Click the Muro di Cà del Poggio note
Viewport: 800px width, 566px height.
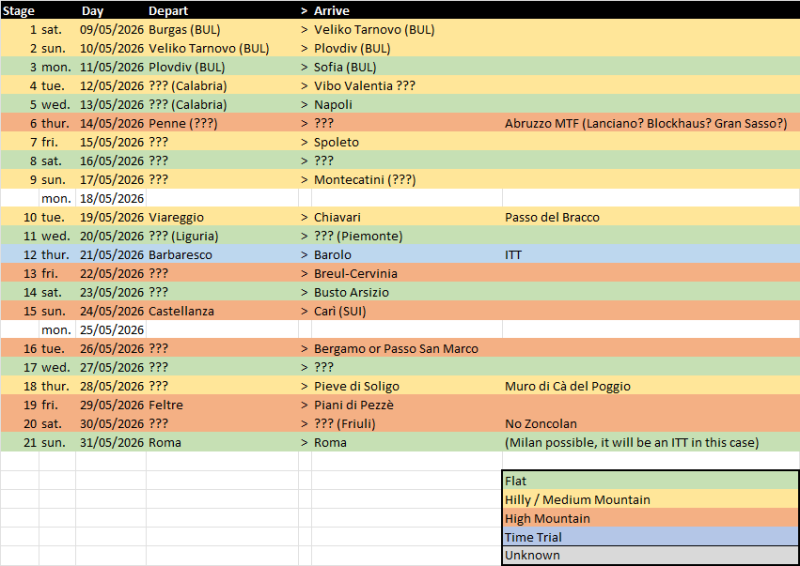[x=568, y=386]
